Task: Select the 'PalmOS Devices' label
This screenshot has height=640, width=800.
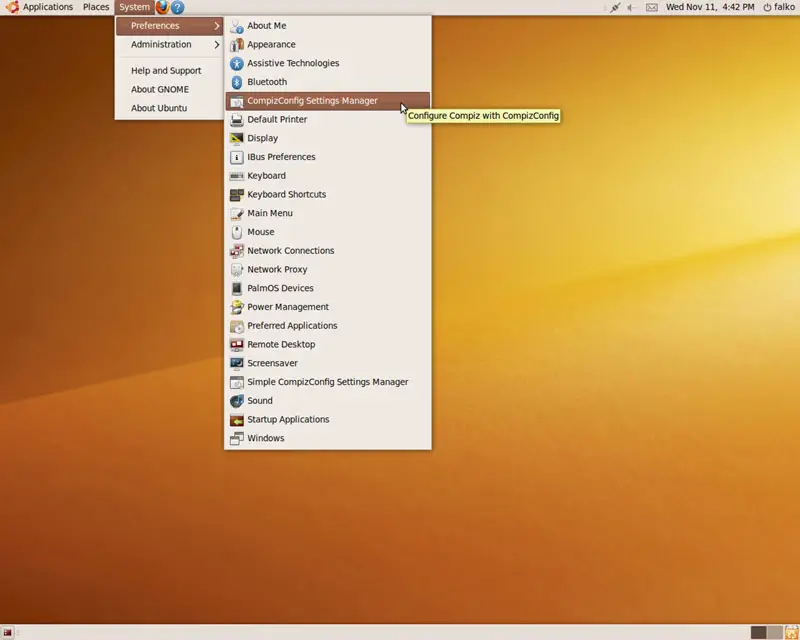Action: click(280, 288)
